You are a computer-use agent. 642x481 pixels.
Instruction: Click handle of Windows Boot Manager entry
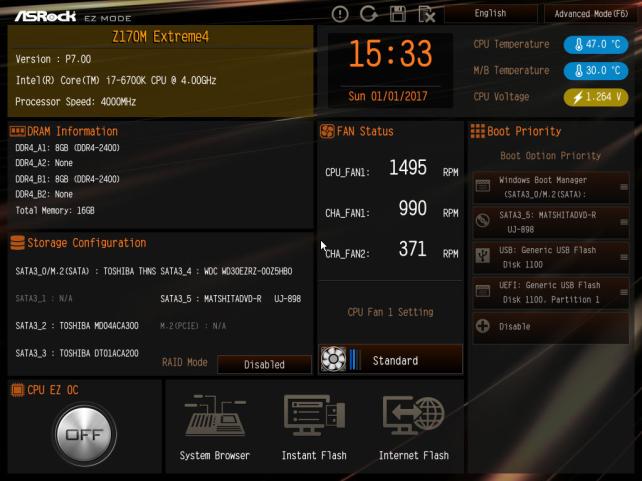624,187
